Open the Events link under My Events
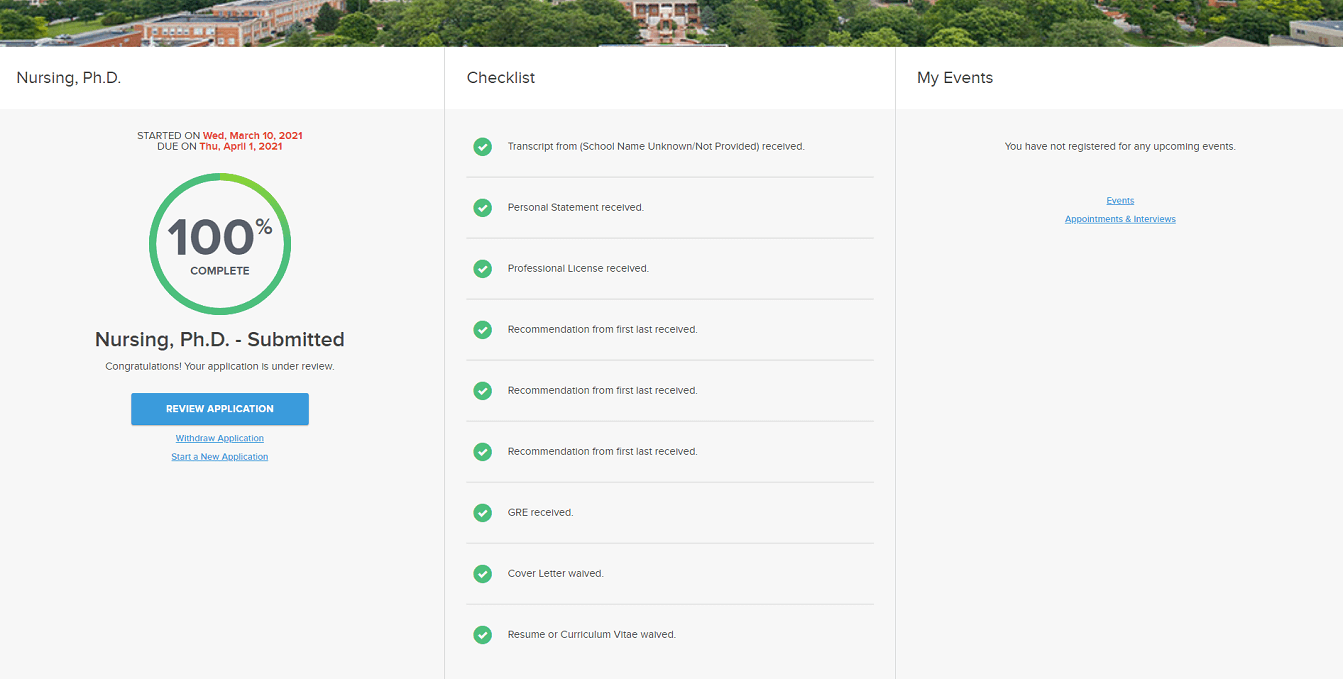1343x679 pixels. click(x=1120, y=201)
